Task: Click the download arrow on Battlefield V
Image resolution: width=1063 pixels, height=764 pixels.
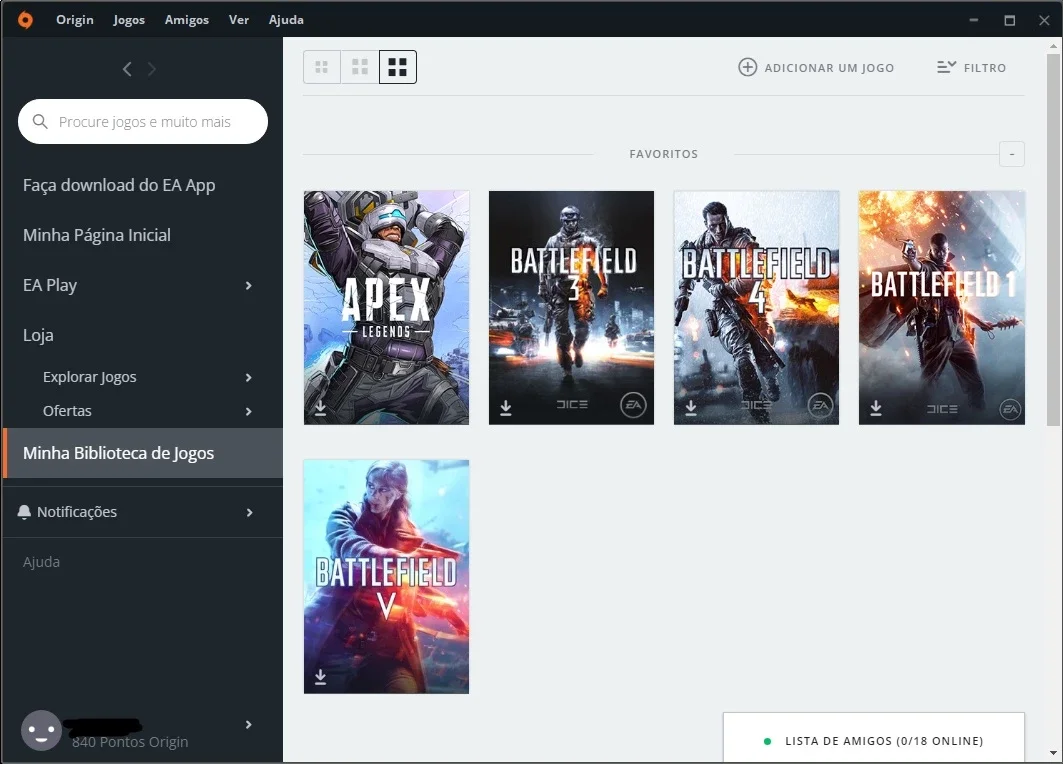Action: (321, 677)
